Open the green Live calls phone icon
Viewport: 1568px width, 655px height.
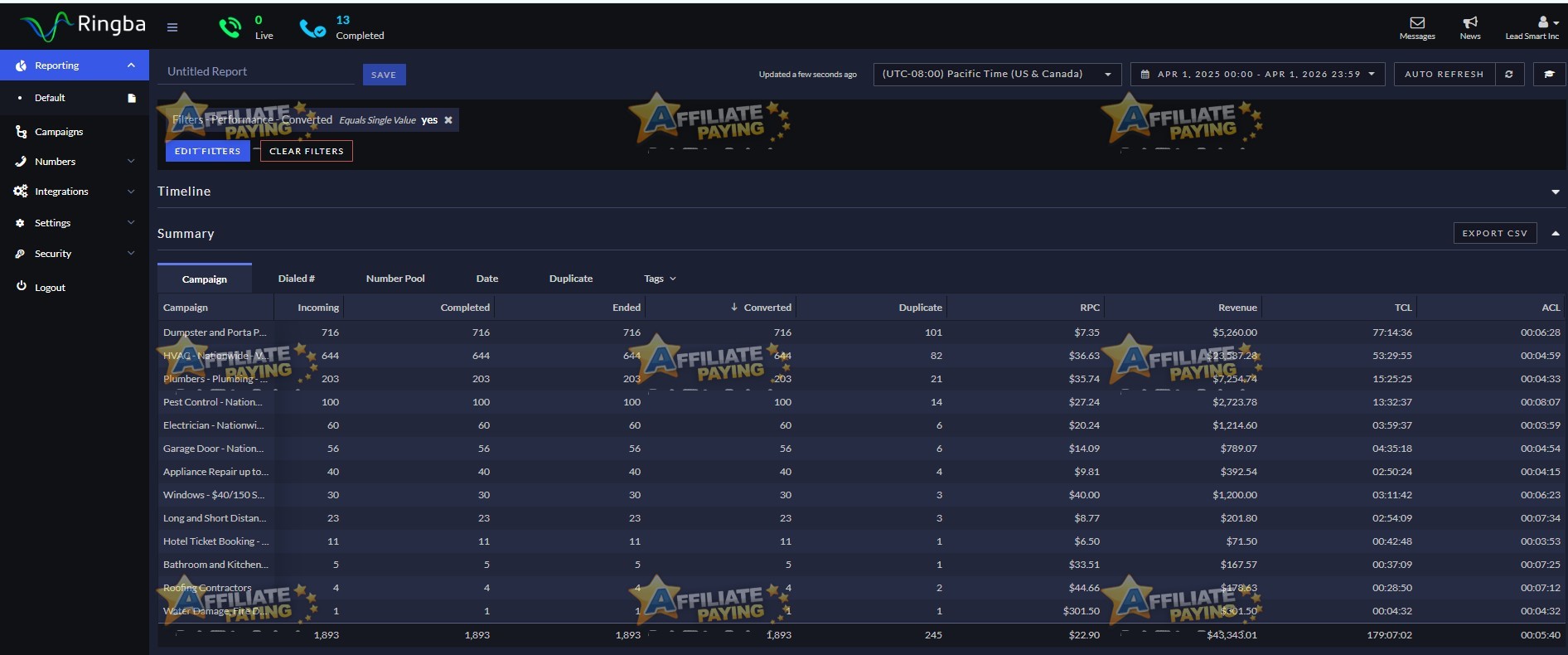(230, 27)
